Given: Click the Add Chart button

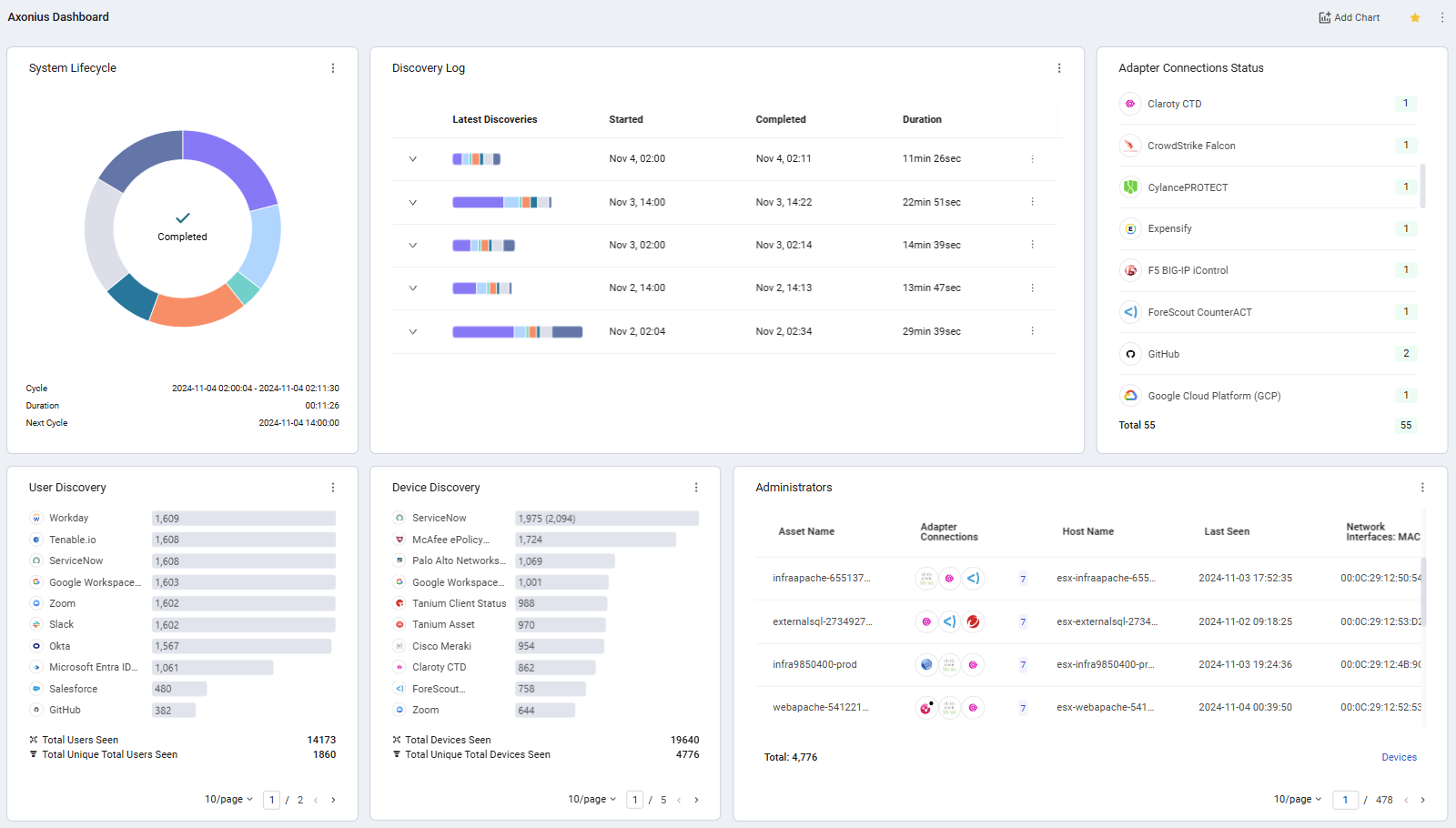Looking at the screenshot, I should point(1349,17).
